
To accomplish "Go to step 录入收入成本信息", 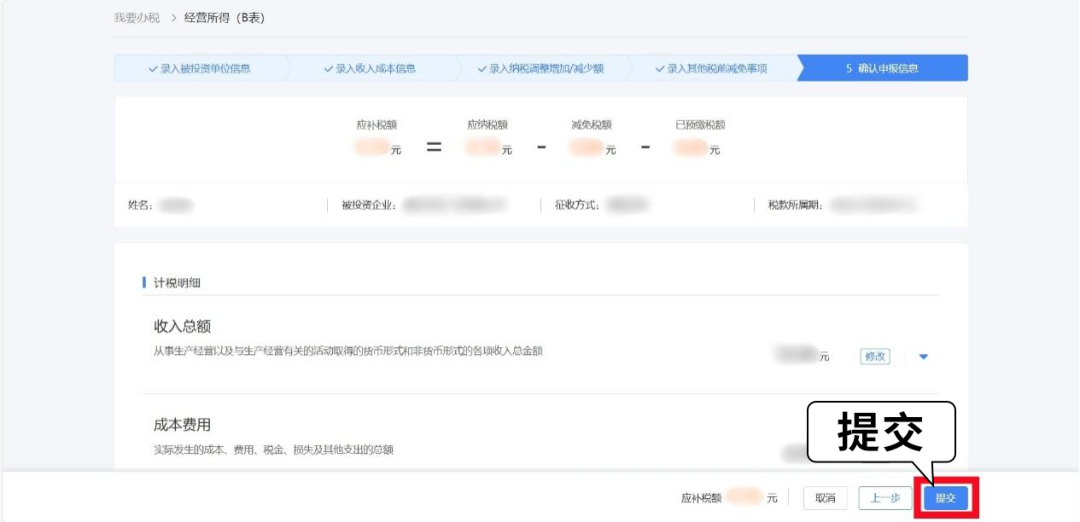I will click(370, 68).
